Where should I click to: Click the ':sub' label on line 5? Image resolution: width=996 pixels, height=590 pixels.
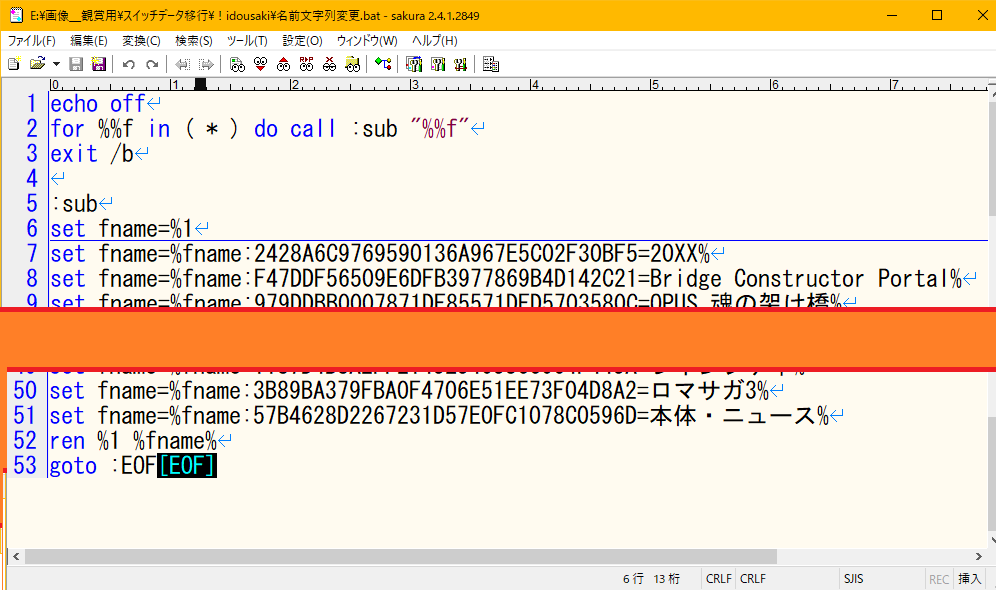74,204
